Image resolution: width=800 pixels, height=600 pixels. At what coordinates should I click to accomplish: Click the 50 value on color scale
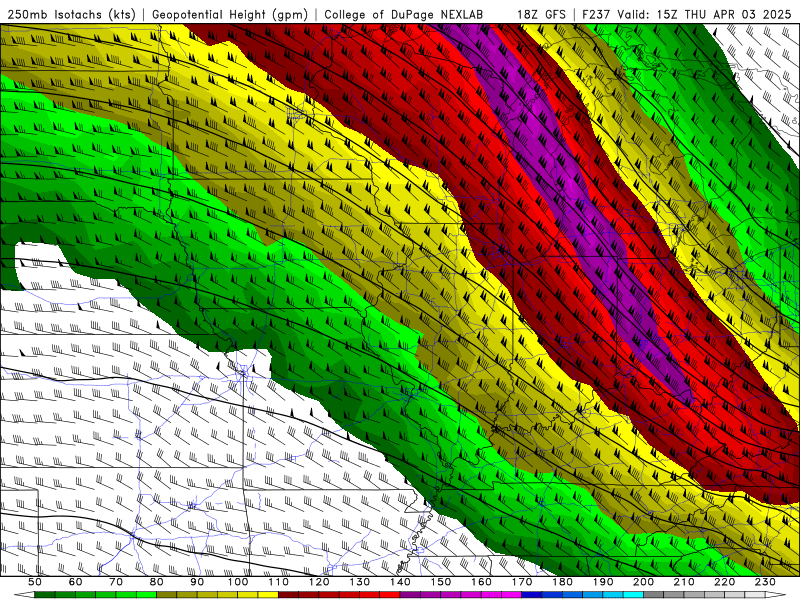pos(35,582)
